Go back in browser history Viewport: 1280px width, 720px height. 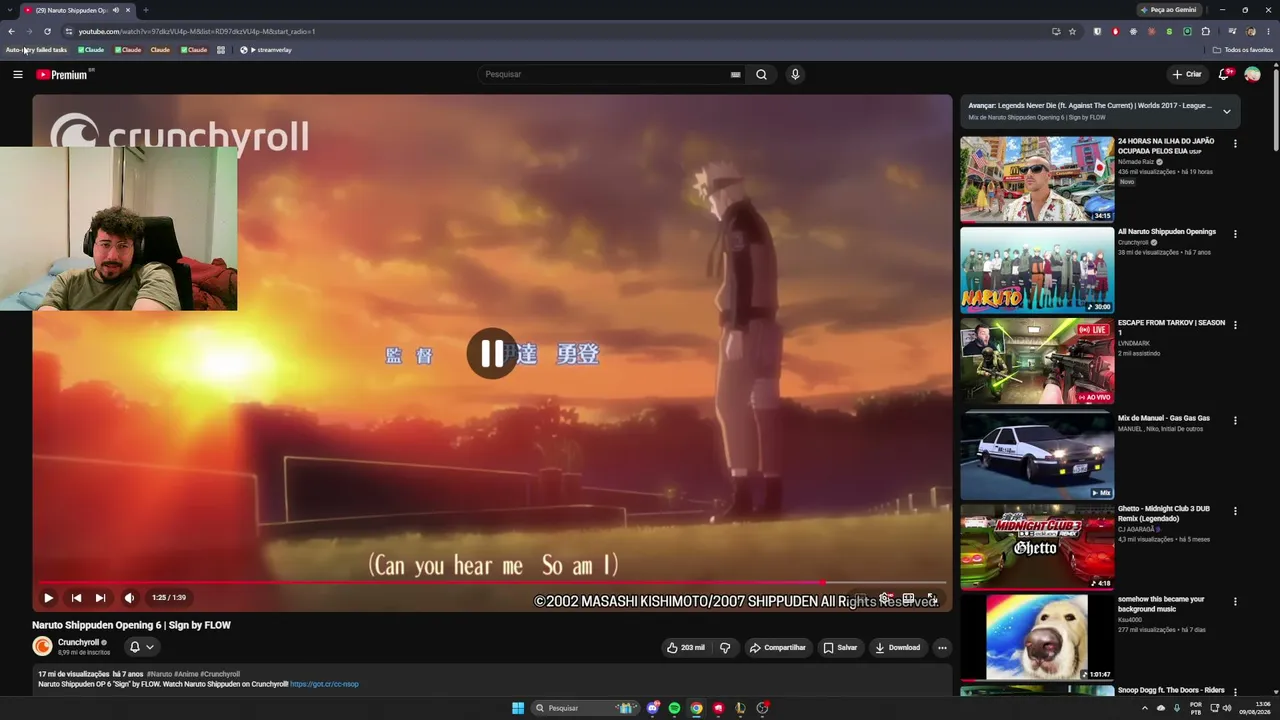(11, 31)
